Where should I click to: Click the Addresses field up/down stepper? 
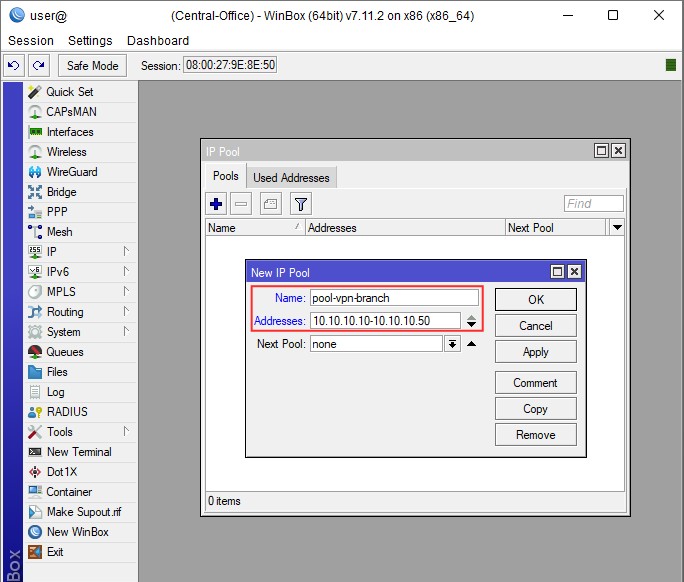[471, 321]
